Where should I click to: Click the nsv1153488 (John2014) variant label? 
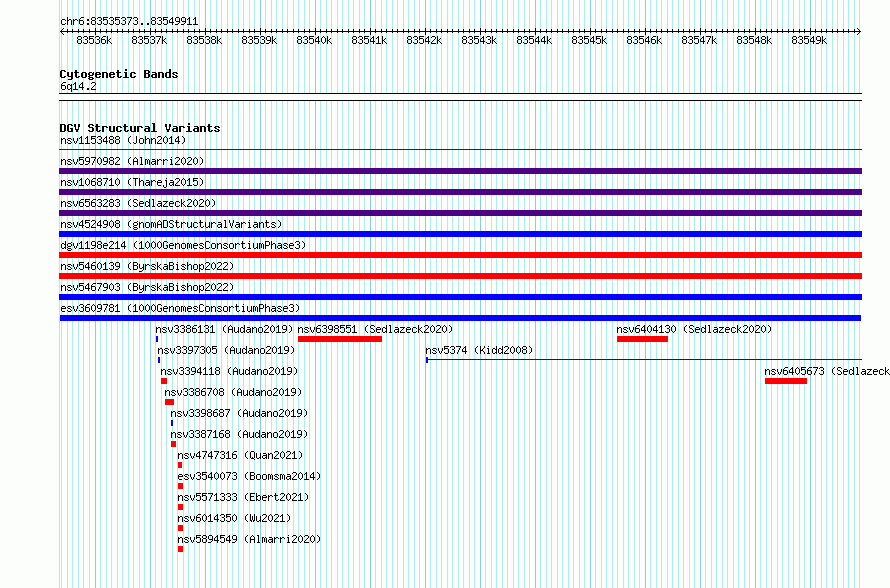click(x=123, y=140)
